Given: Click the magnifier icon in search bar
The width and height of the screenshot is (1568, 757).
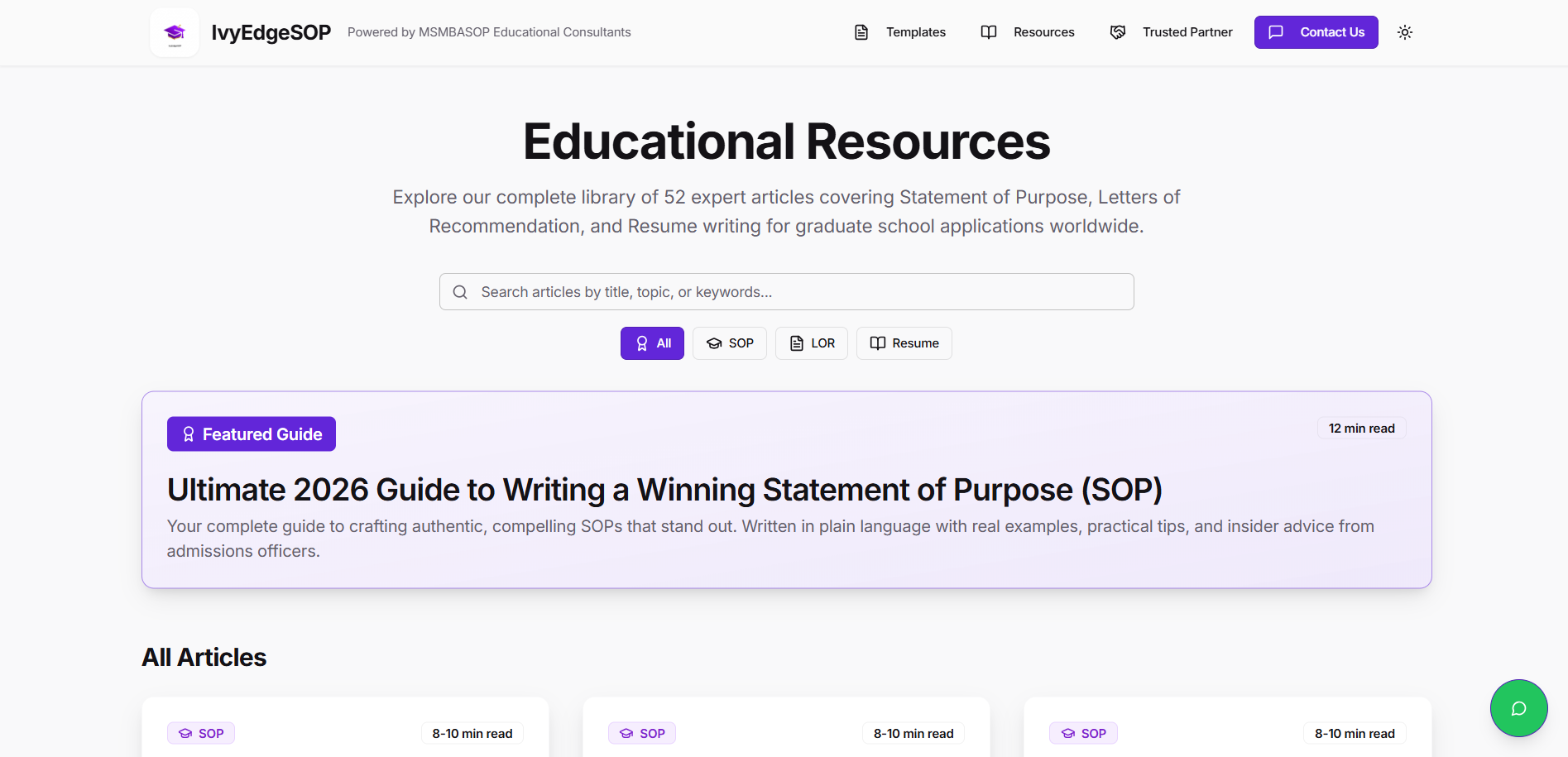Looking at the screenshot, I should pyautogui.click(x=460, y=292).
